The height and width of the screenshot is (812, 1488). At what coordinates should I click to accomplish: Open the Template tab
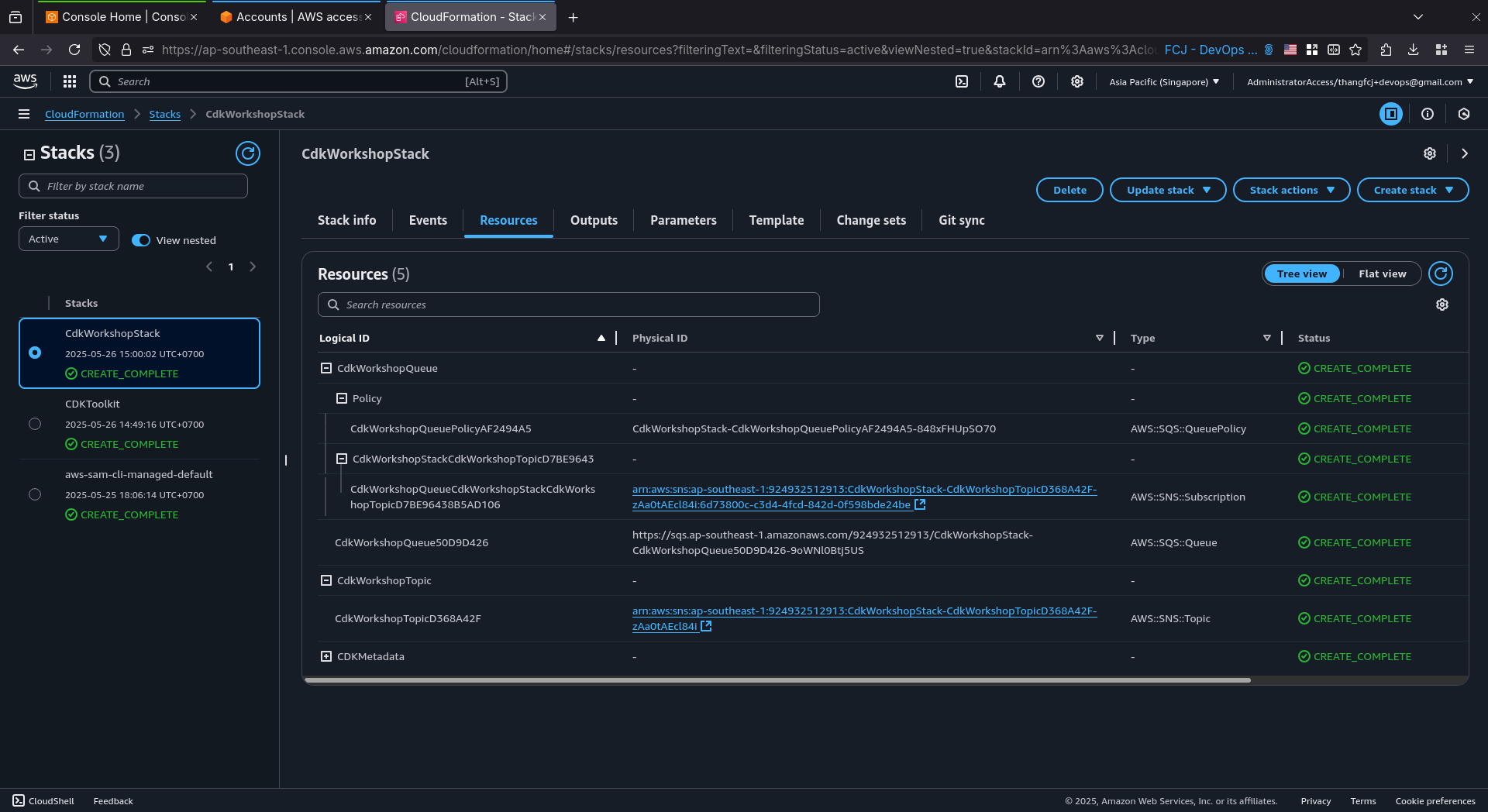pyautogui.click(x=777, y=220)
